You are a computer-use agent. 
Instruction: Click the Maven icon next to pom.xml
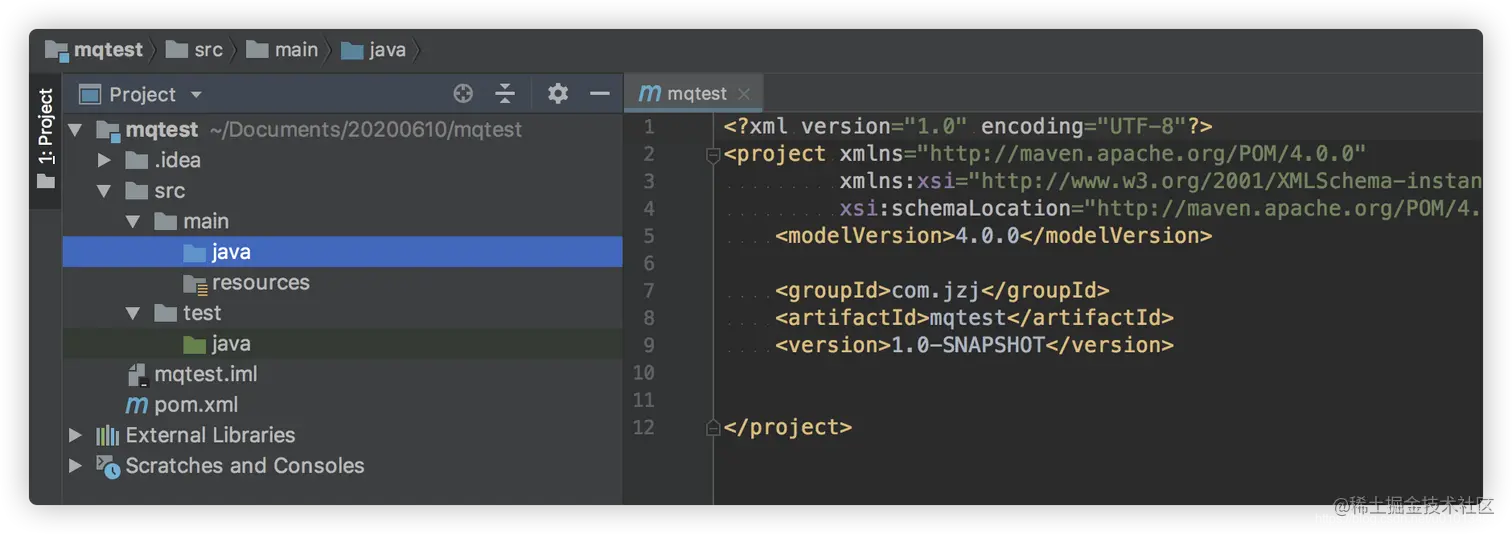tap(136, 405)
